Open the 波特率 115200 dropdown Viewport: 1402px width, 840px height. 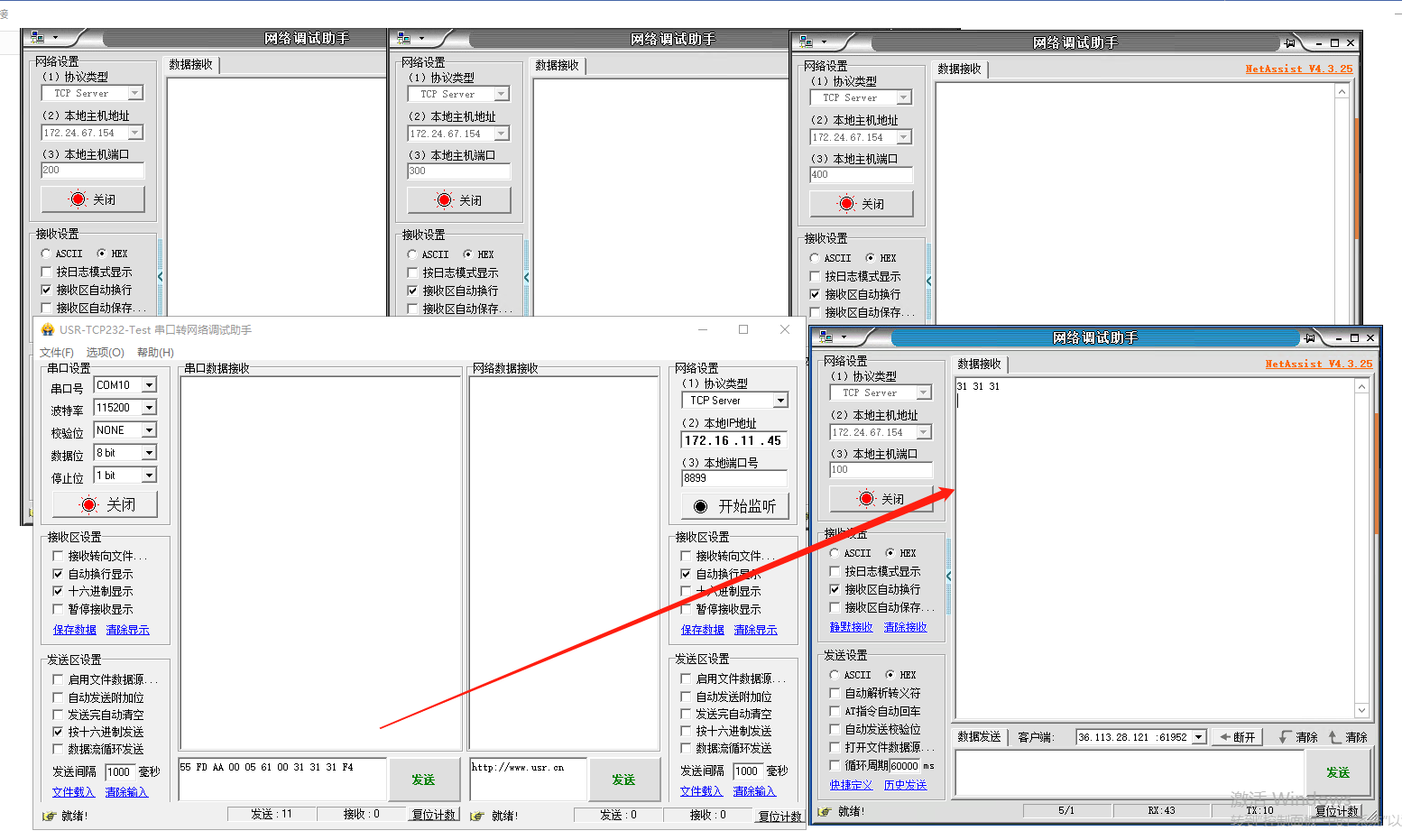[x=150, y=408]
